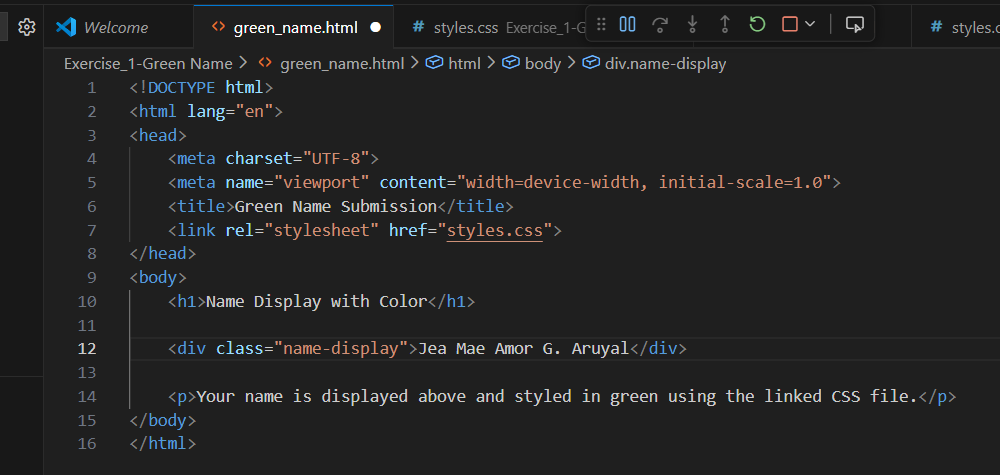Click unsaved dot on green_name.html tab

(x=376, y=28)
